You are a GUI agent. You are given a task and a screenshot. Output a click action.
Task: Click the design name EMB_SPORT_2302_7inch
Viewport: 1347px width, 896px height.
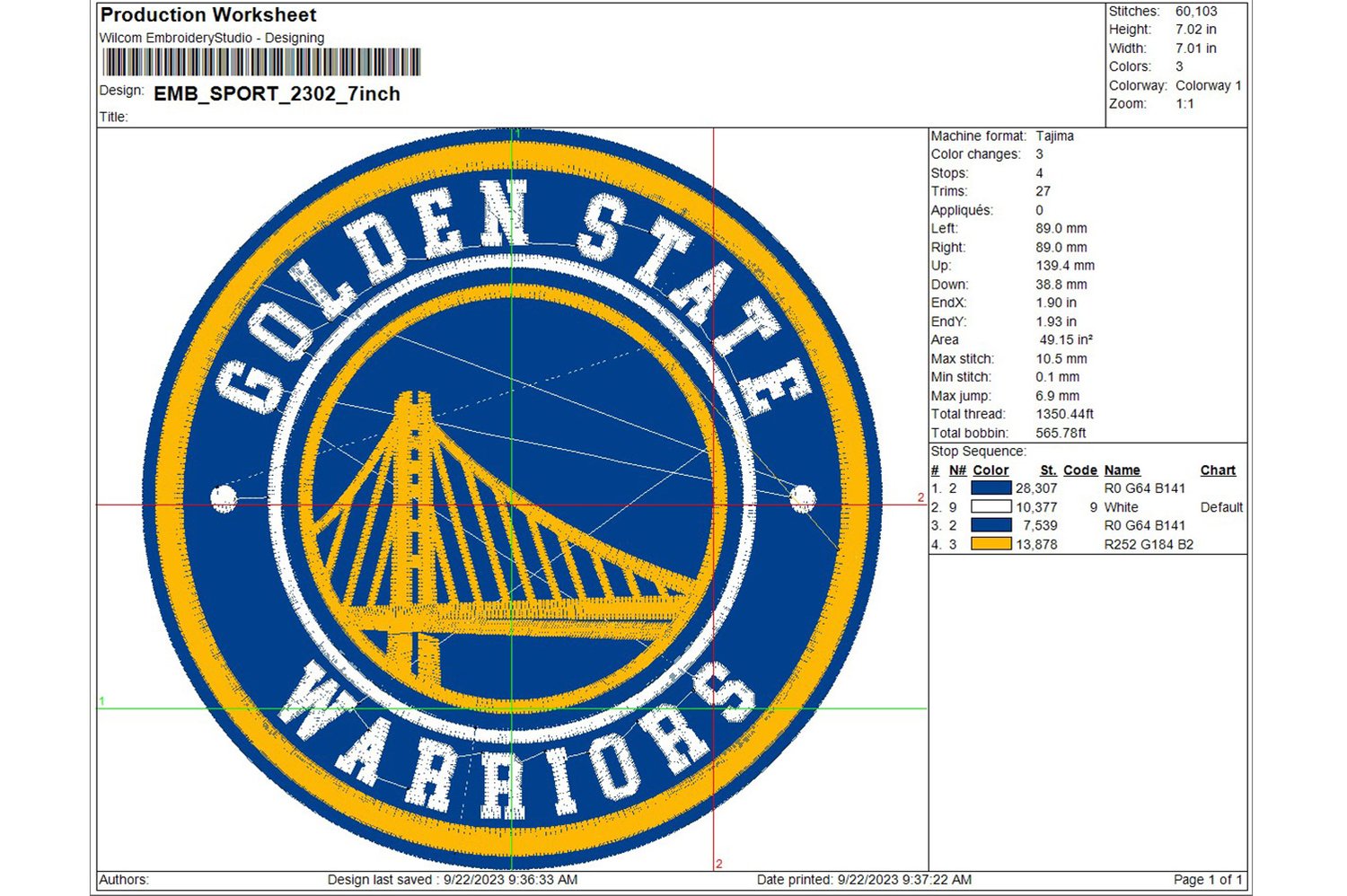[x=277, y=94]
